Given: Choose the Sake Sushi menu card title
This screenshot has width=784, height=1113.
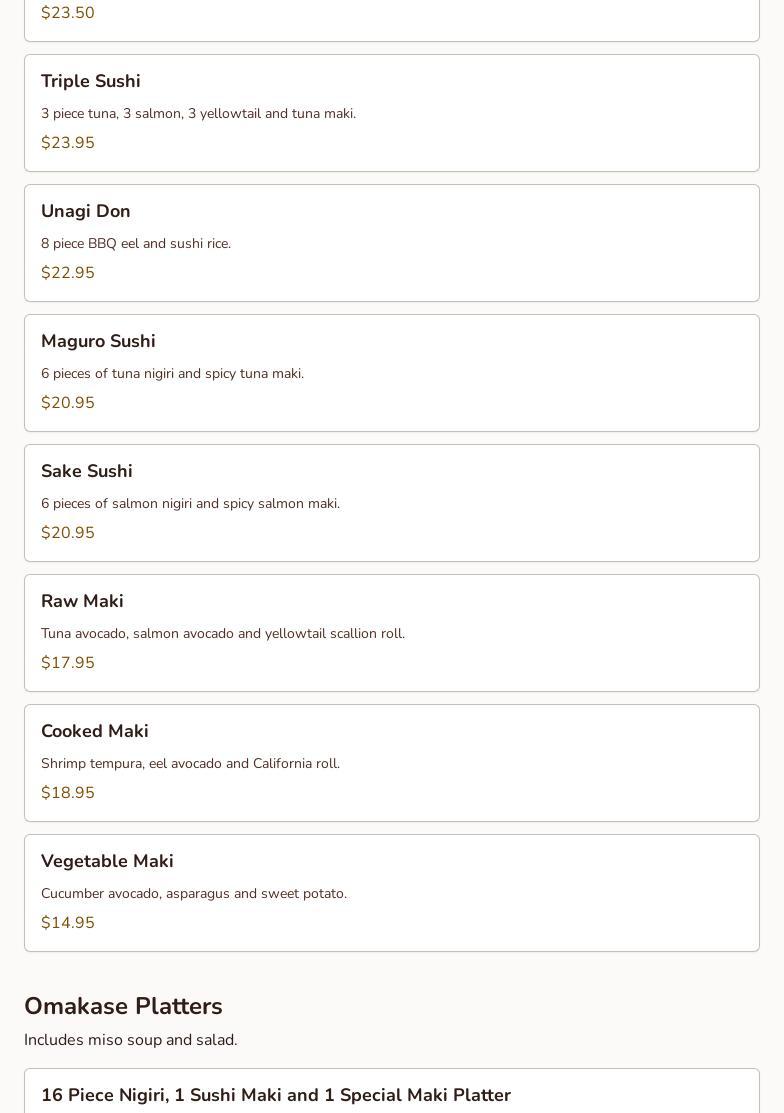Looking at the screenshot, I should pyautogui.click(x=87, y=471).
